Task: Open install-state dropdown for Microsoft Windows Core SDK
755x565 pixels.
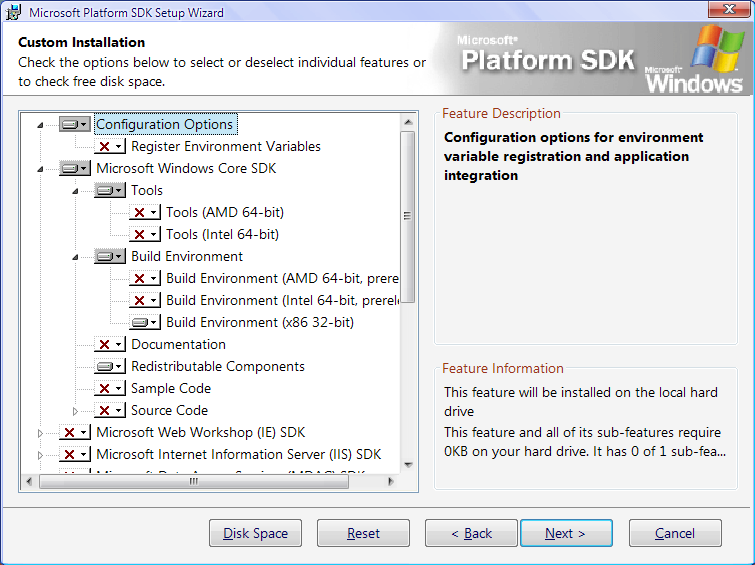Action: pyautogui.click(x=75, y=169)
